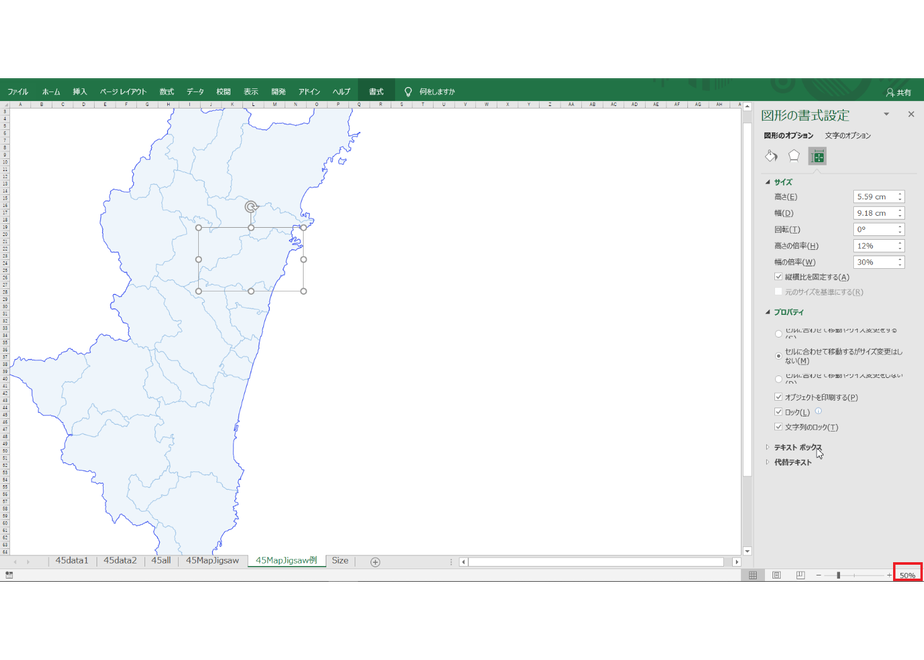This screenshot has height=660, width=924.
Task: Click the zoom in plus icon
Action: point(889,575)
